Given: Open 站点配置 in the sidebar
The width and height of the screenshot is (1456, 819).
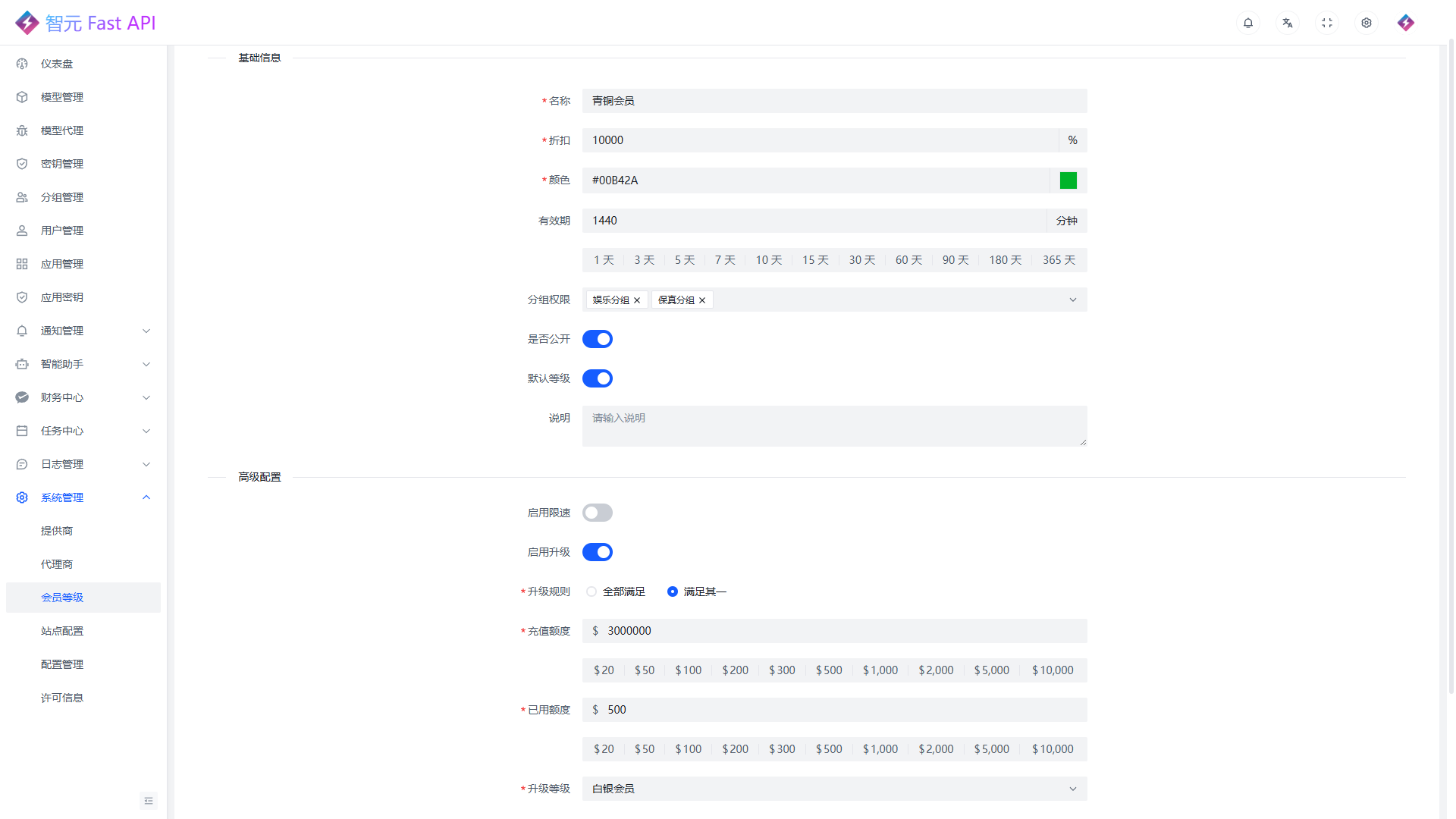Looking at the screenshot, I should click(x=62, y=631).
